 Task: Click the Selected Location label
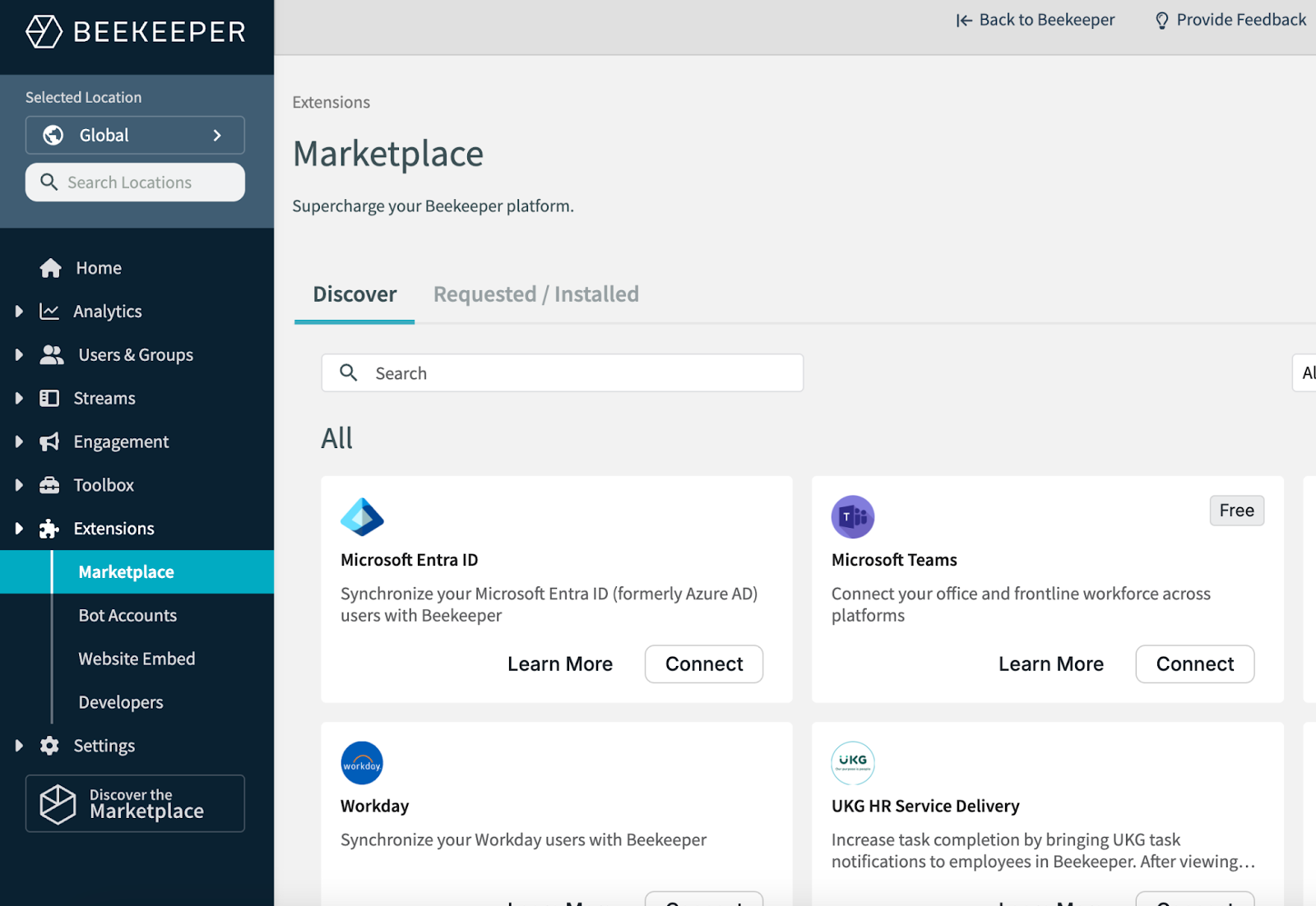pyautogui.click(x=84, y=97)
